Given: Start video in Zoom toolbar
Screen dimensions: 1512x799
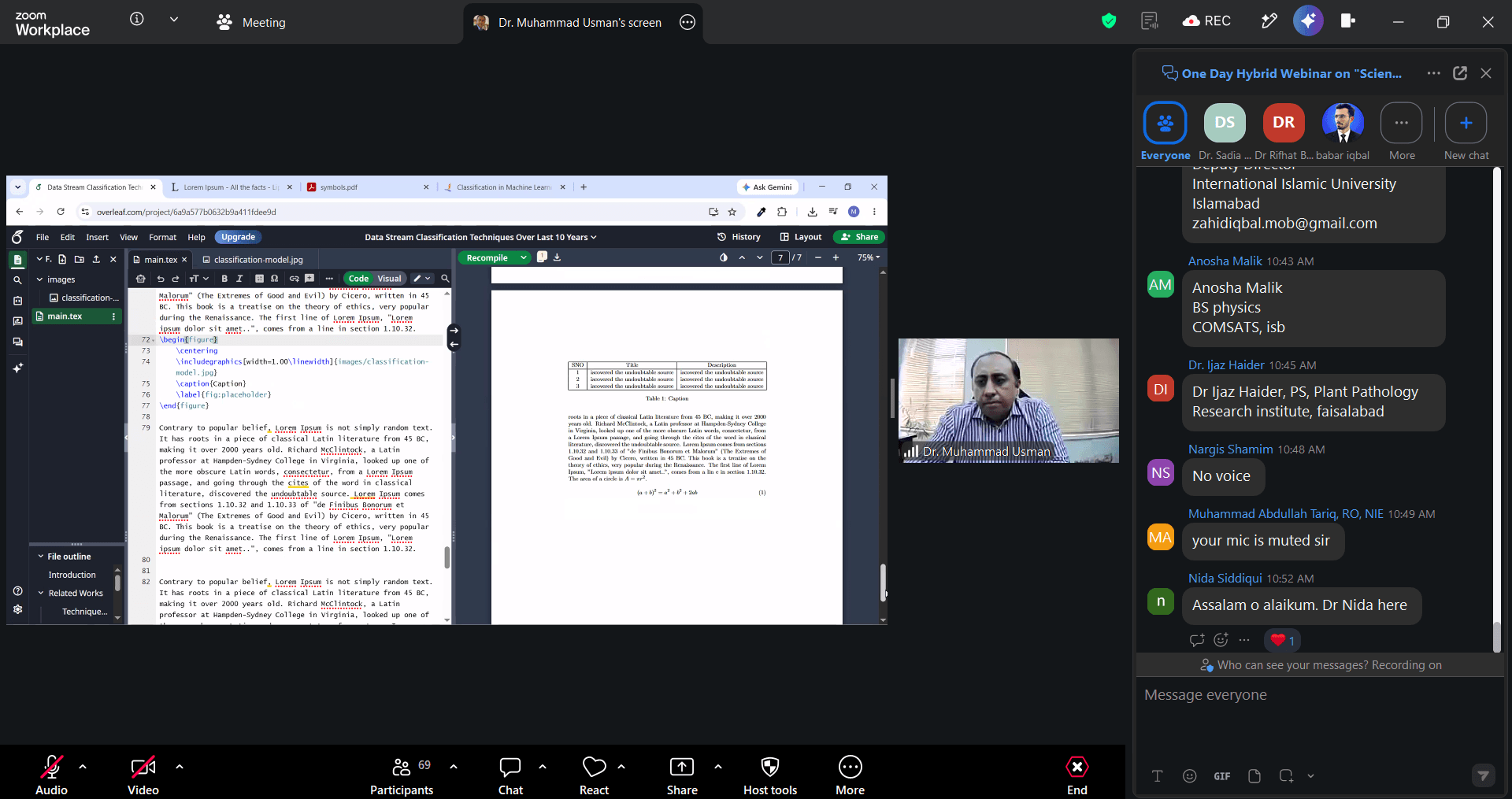Looking at the screenshot, I should point(143,775).
